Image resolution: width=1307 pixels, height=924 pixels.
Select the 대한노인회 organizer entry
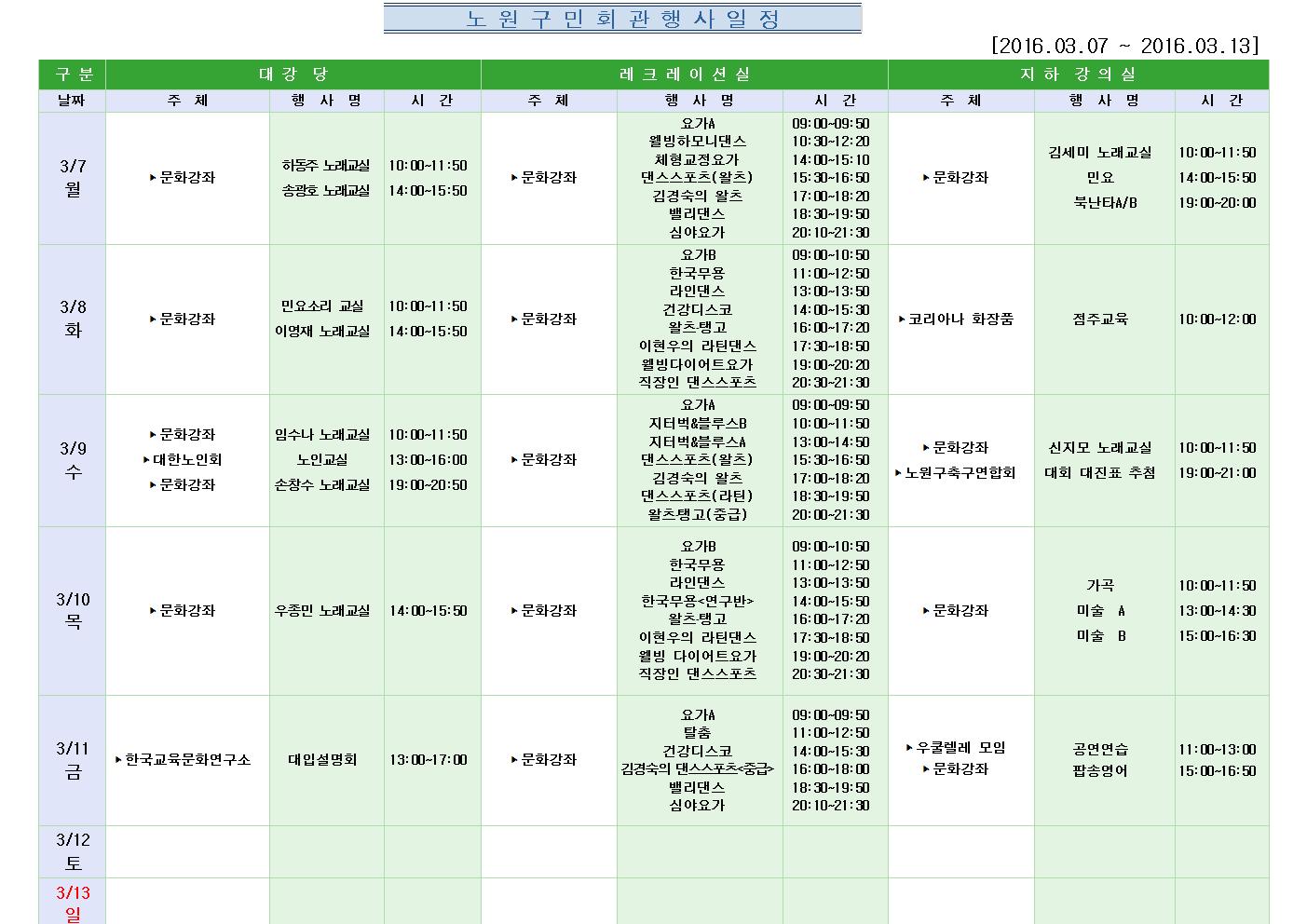click(186, 460)
